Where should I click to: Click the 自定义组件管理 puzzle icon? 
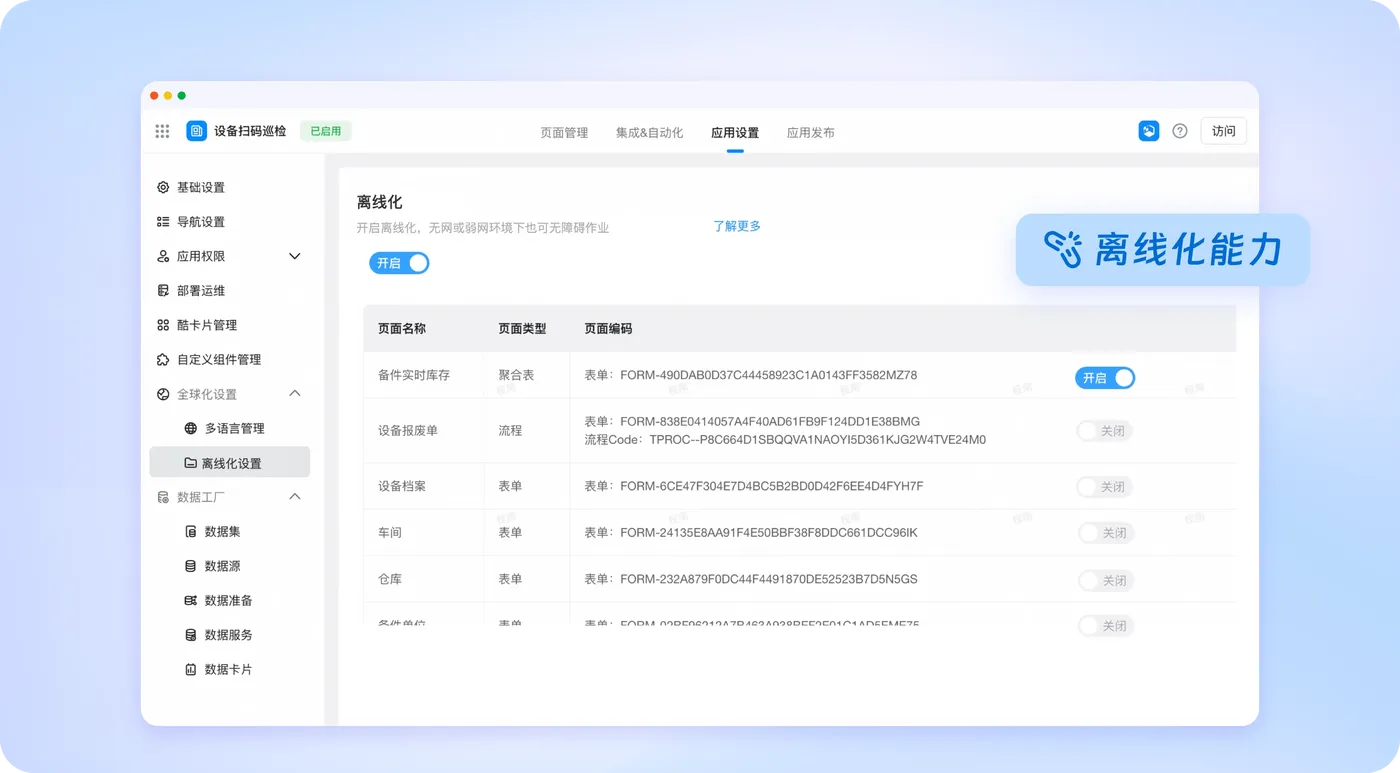click(163, 360)
